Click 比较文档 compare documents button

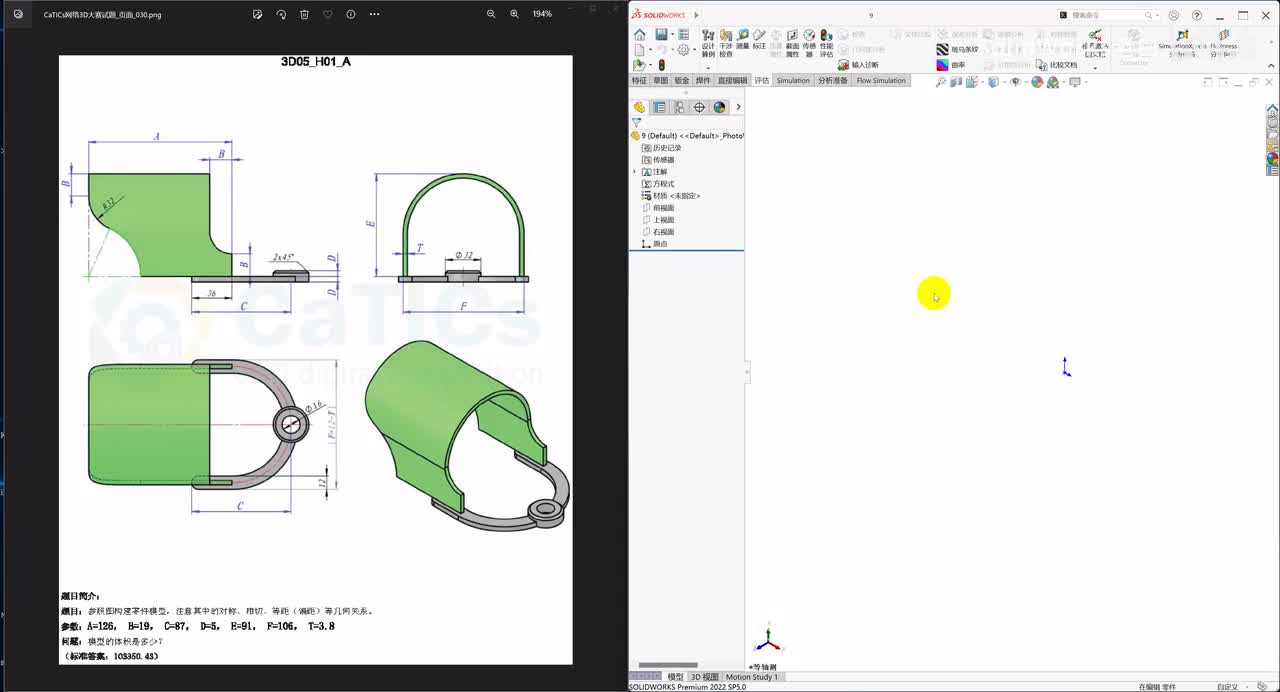pos(1056,65)
